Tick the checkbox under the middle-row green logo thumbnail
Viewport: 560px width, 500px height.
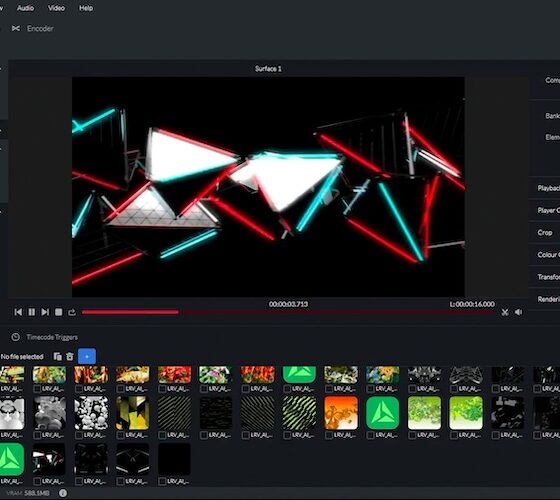coord(370,435)
